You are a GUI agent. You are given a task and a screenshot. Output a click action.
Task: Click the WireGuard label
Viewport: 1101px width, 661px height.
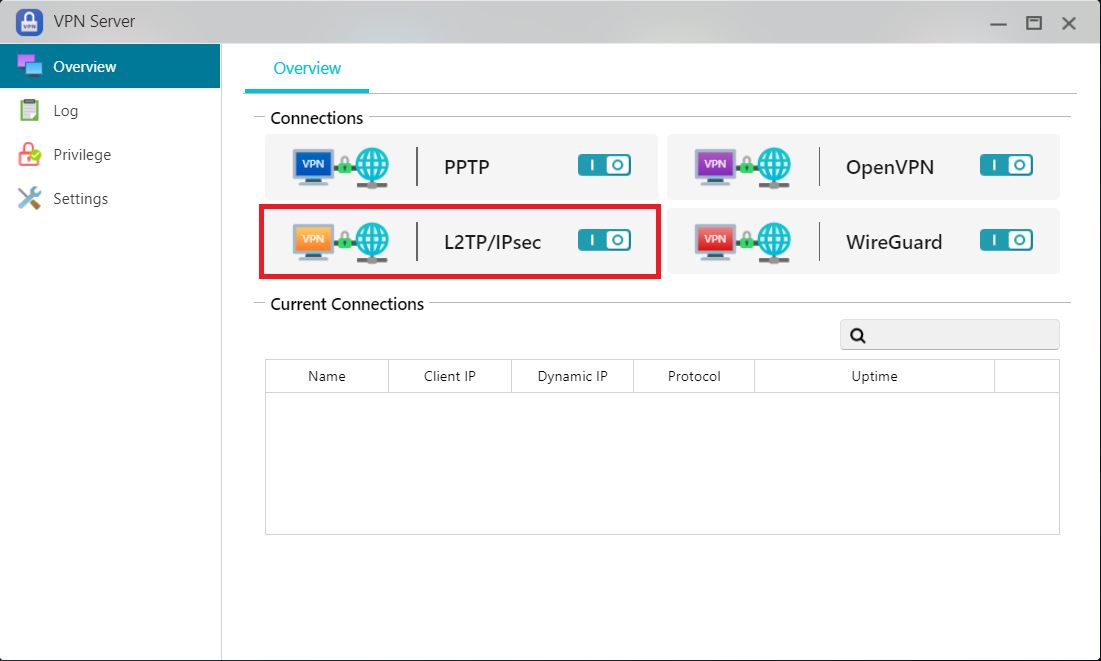pyautogui.click(x=894, y=242)
